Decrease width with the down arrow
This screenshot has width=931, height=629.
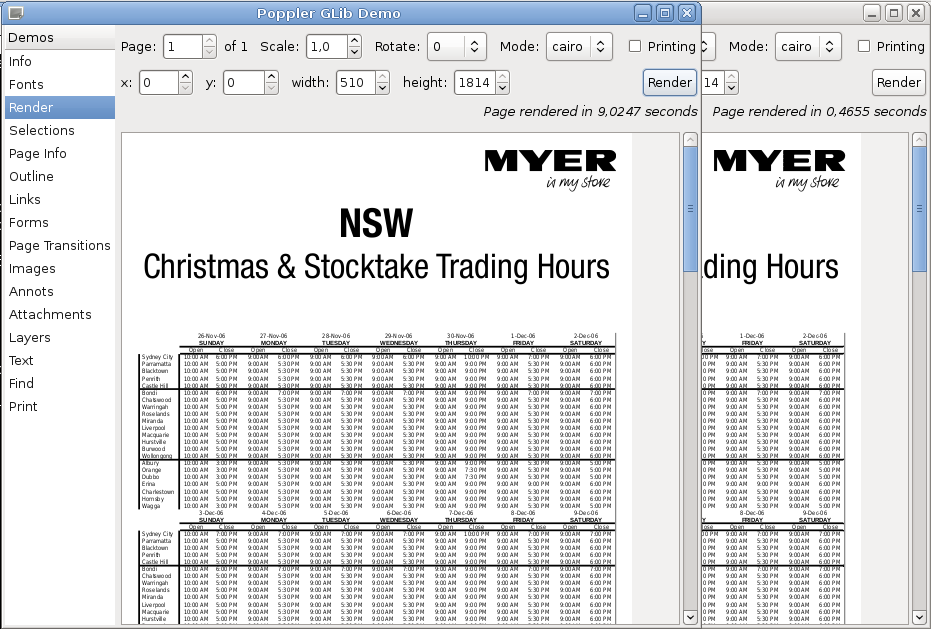(x=382, y=88)
